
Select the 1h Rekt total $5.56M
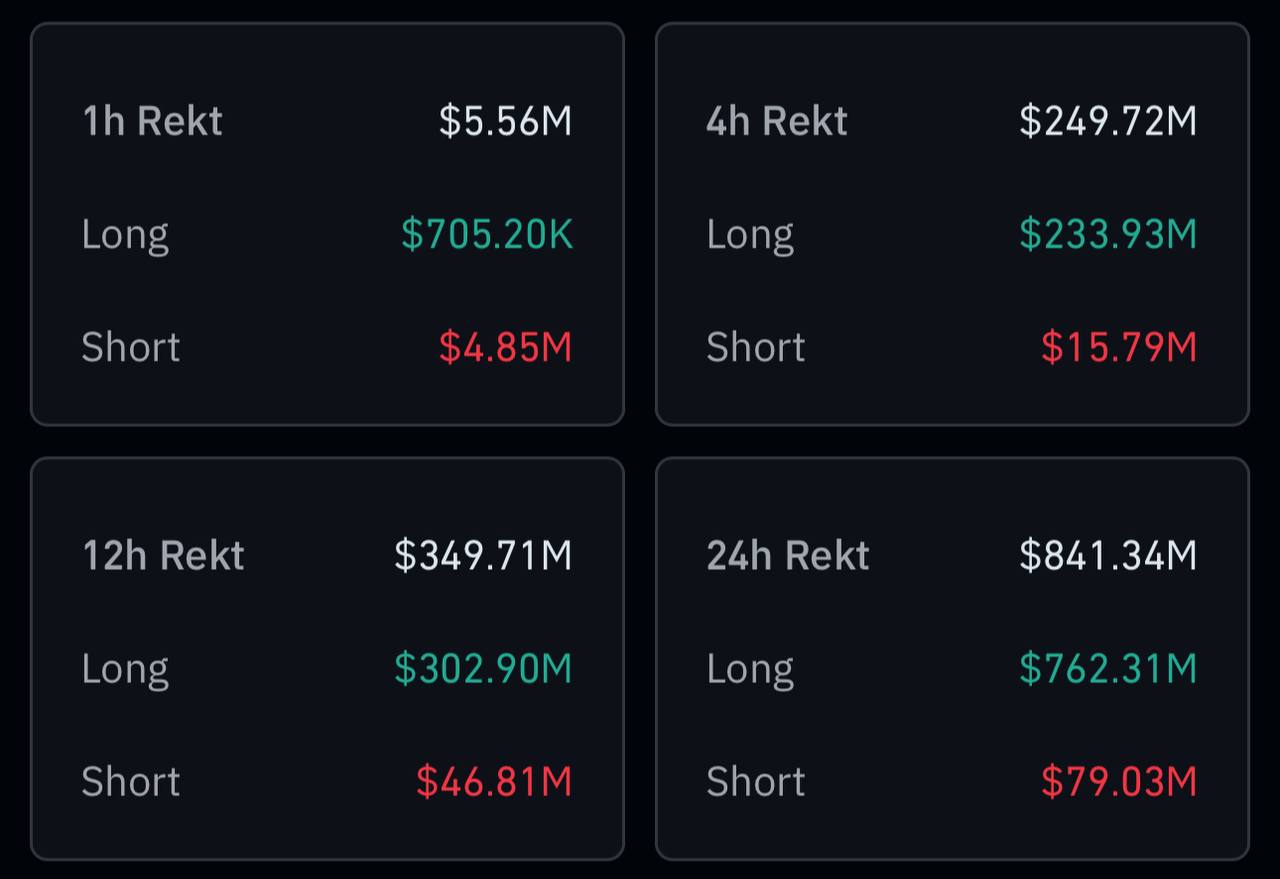(x=505, y=121)
